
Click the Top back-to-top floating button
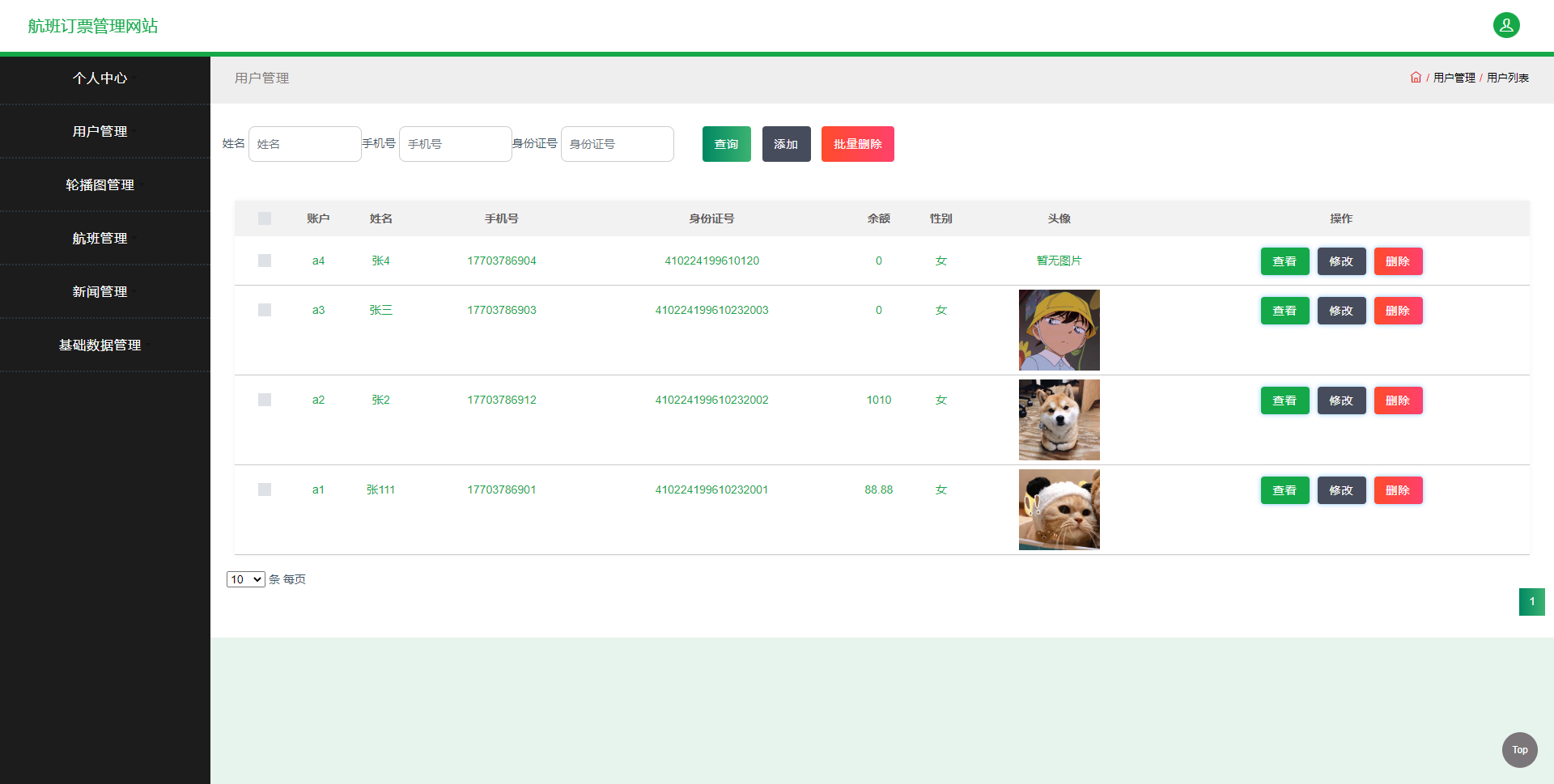click(1519, 750)
